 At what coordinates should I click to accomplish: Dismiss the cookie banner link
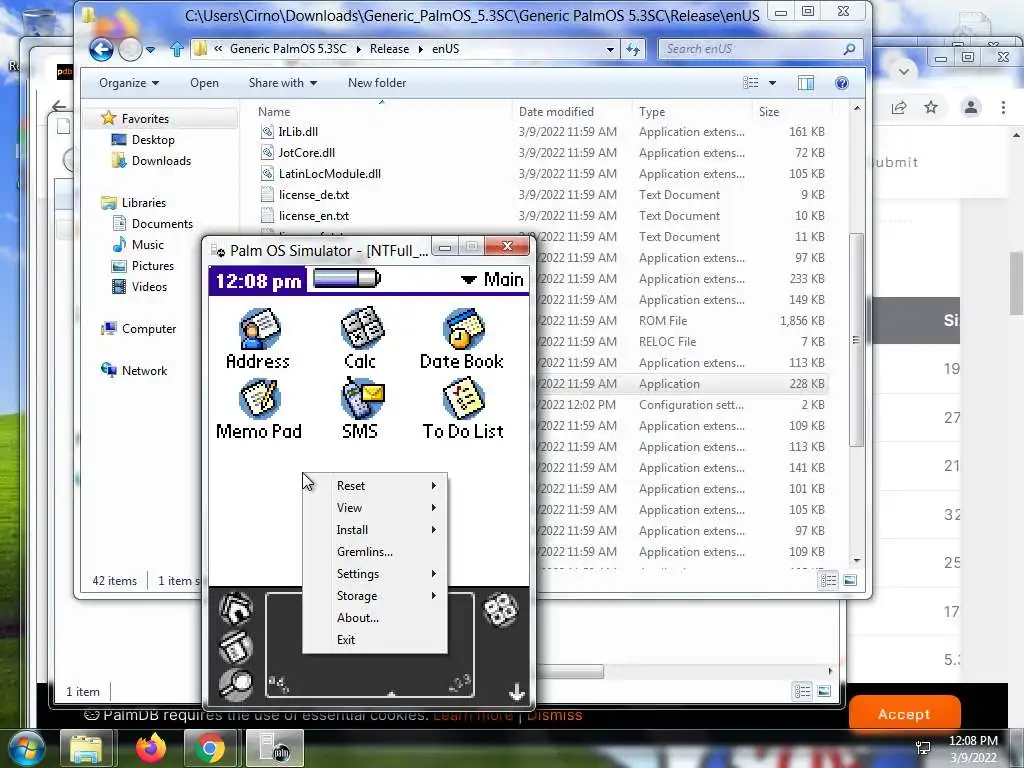(554, 715)
